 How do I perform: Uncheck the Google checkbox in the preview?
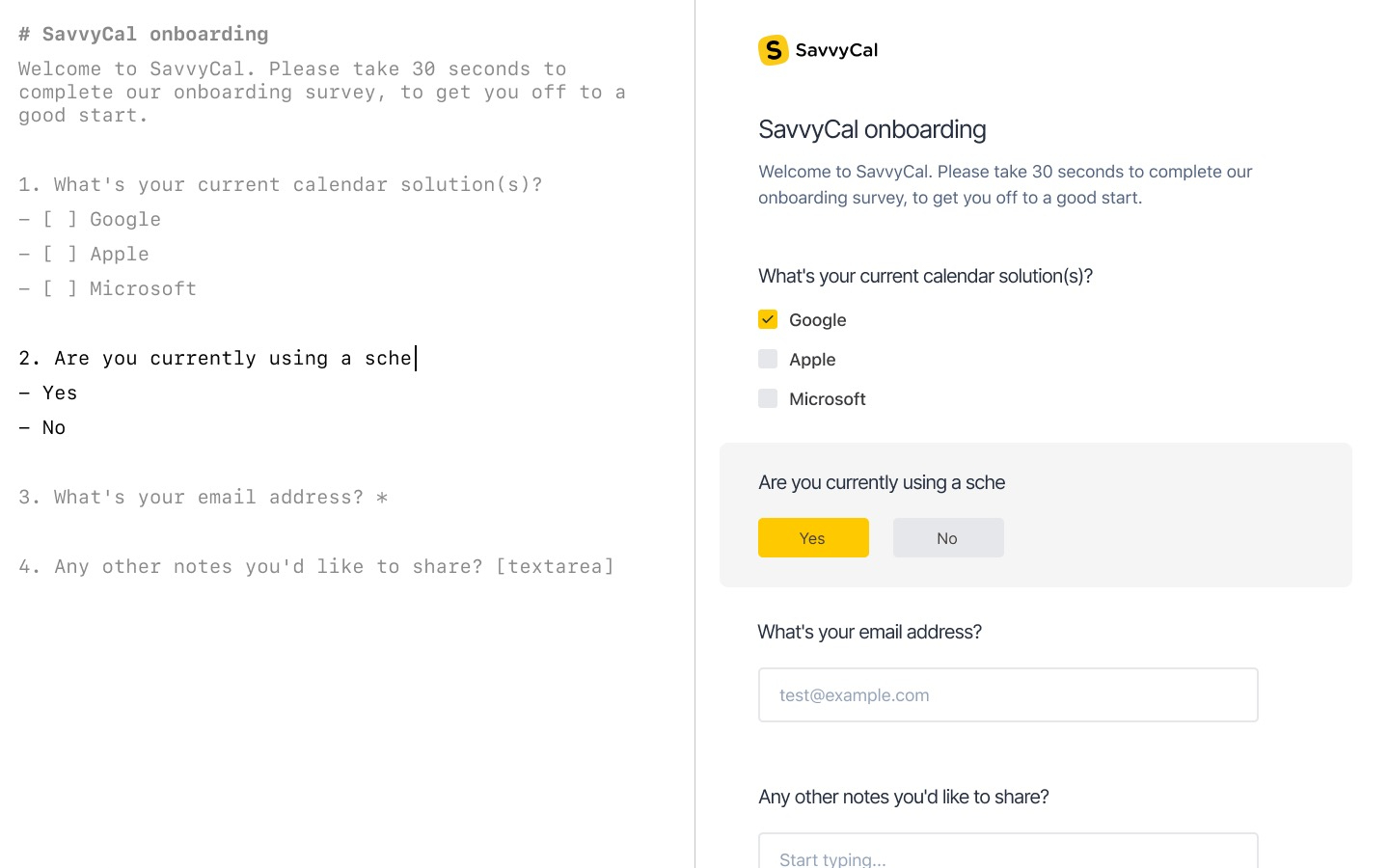tap(768, 319)
